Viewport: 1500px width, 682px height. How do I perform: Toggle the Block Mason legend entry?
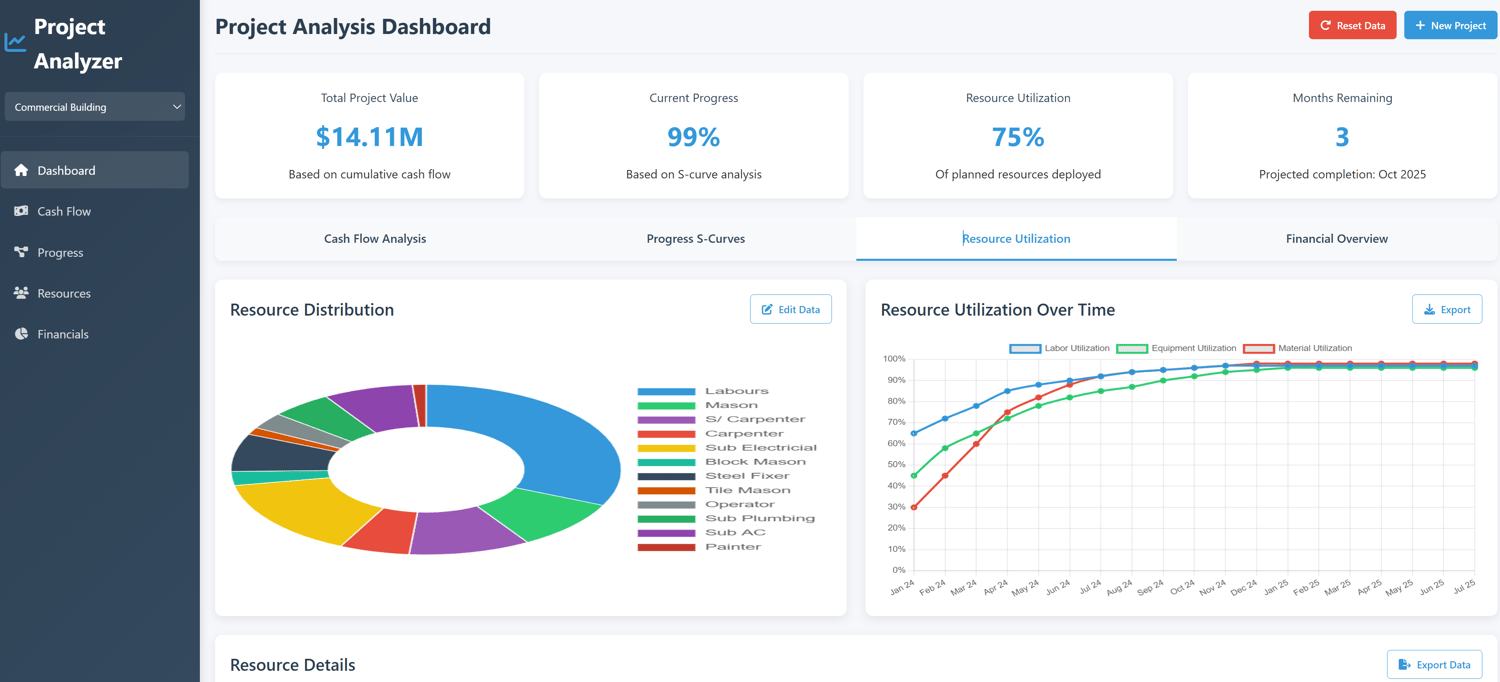point(722,462)
